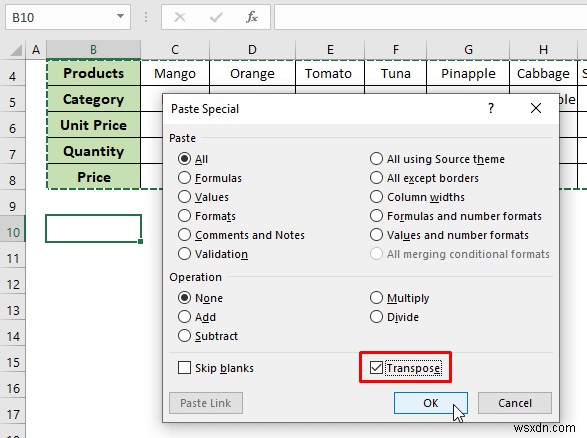
Task: Select row 12 header
Action: pos(13,285)
